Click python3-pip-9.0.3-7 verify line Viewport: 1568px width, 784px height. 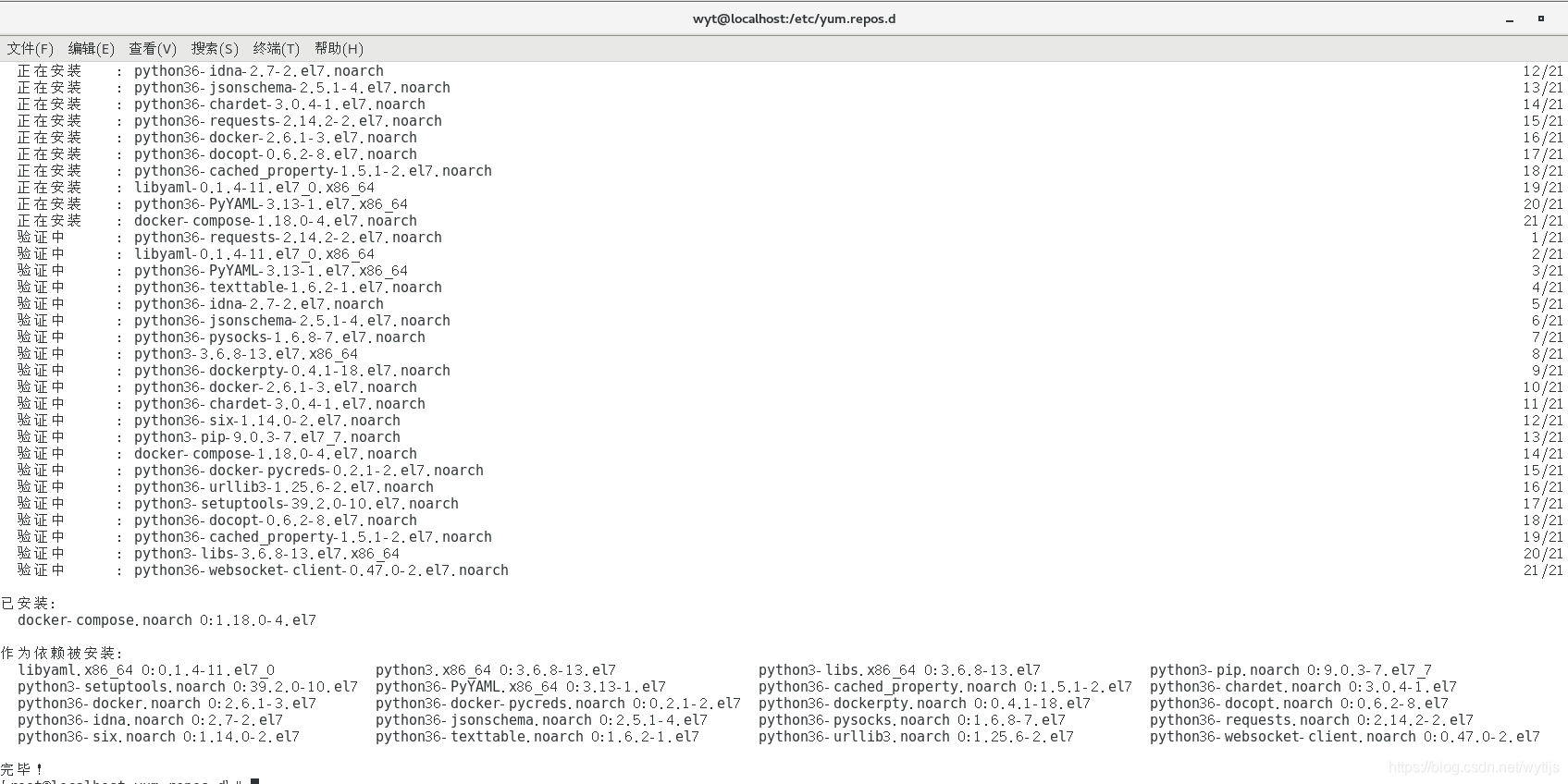[x=790, y=437]
